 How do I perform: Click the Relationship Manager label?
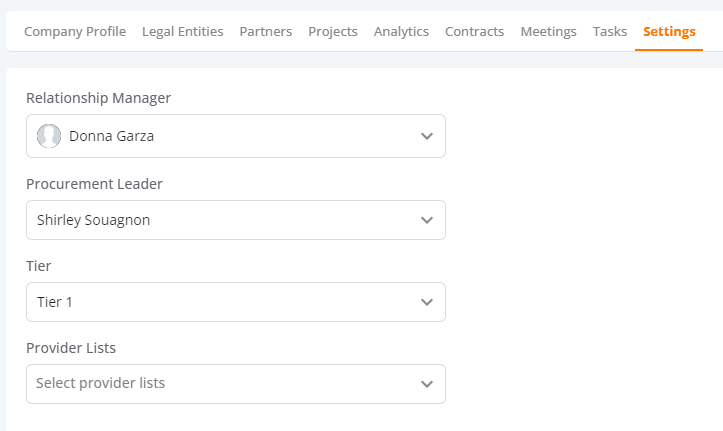98,98
